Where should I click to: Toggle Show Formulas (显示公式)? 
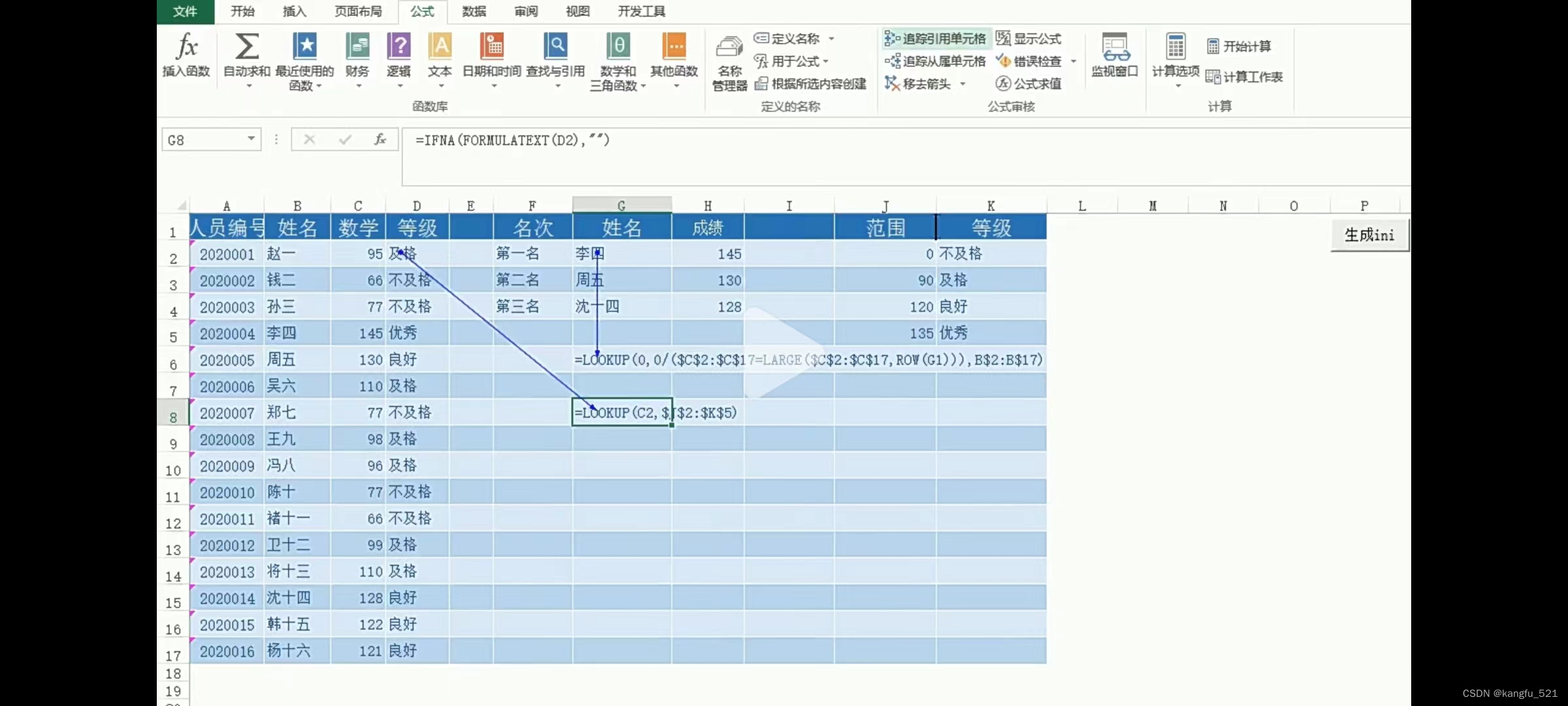coord(1028,39)
